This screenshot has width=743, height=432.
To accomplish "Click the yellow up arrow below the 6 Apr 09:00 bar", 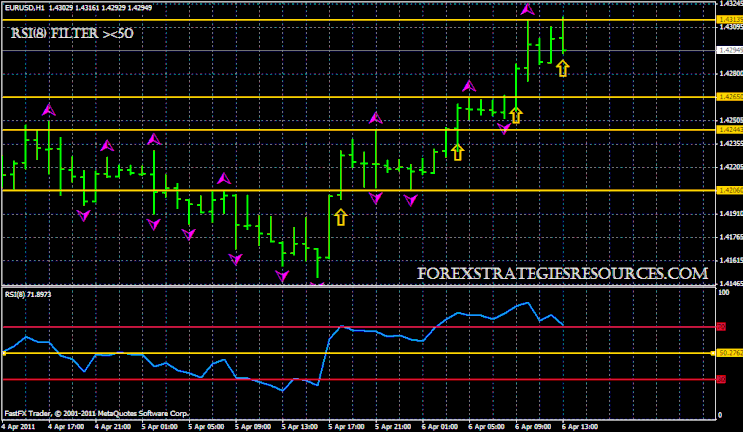I will (516, 115).
